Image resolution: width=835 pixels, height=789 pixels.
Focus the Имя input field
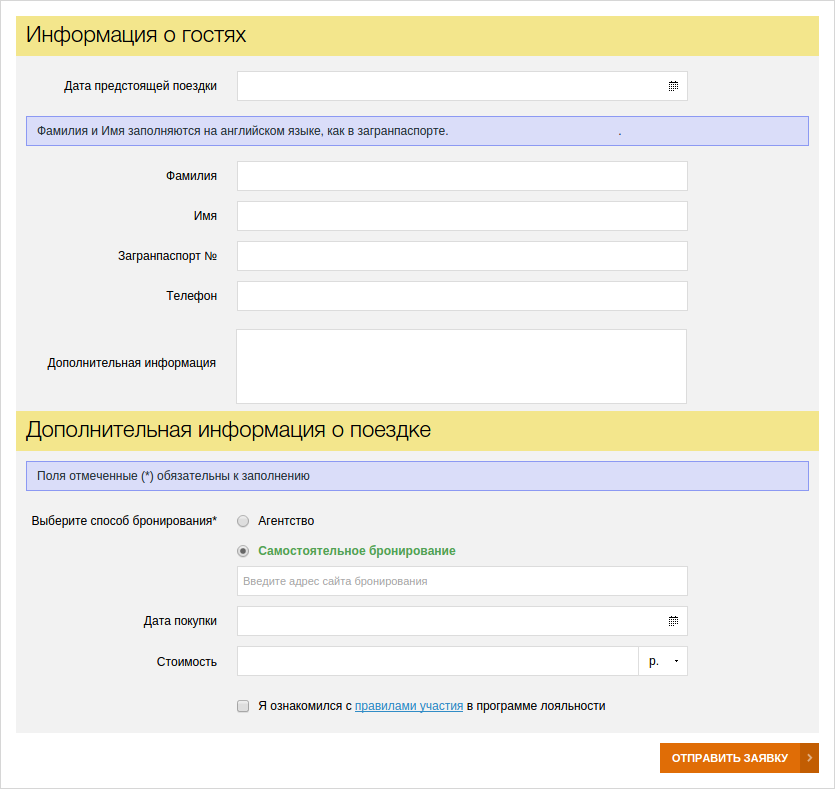pos(462,216)
